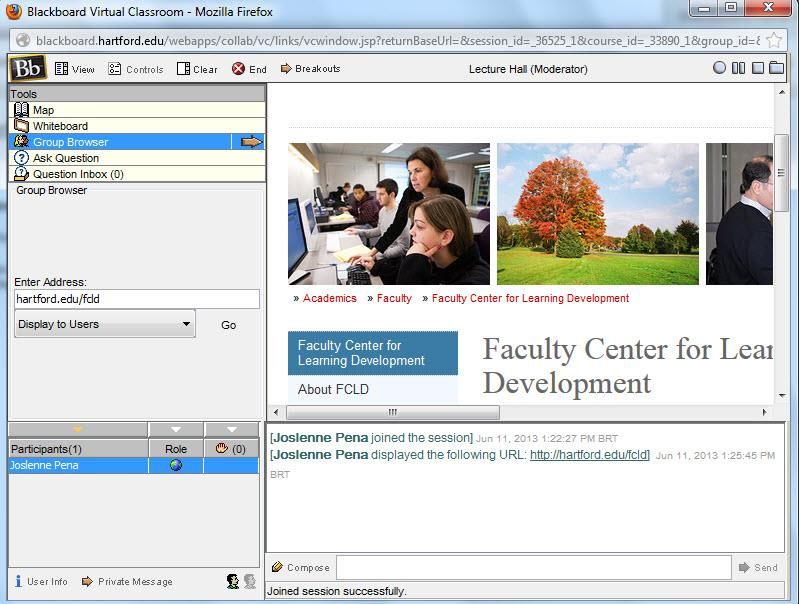
Task: Maximize the Firefox window
Action: tap(730, 8)
